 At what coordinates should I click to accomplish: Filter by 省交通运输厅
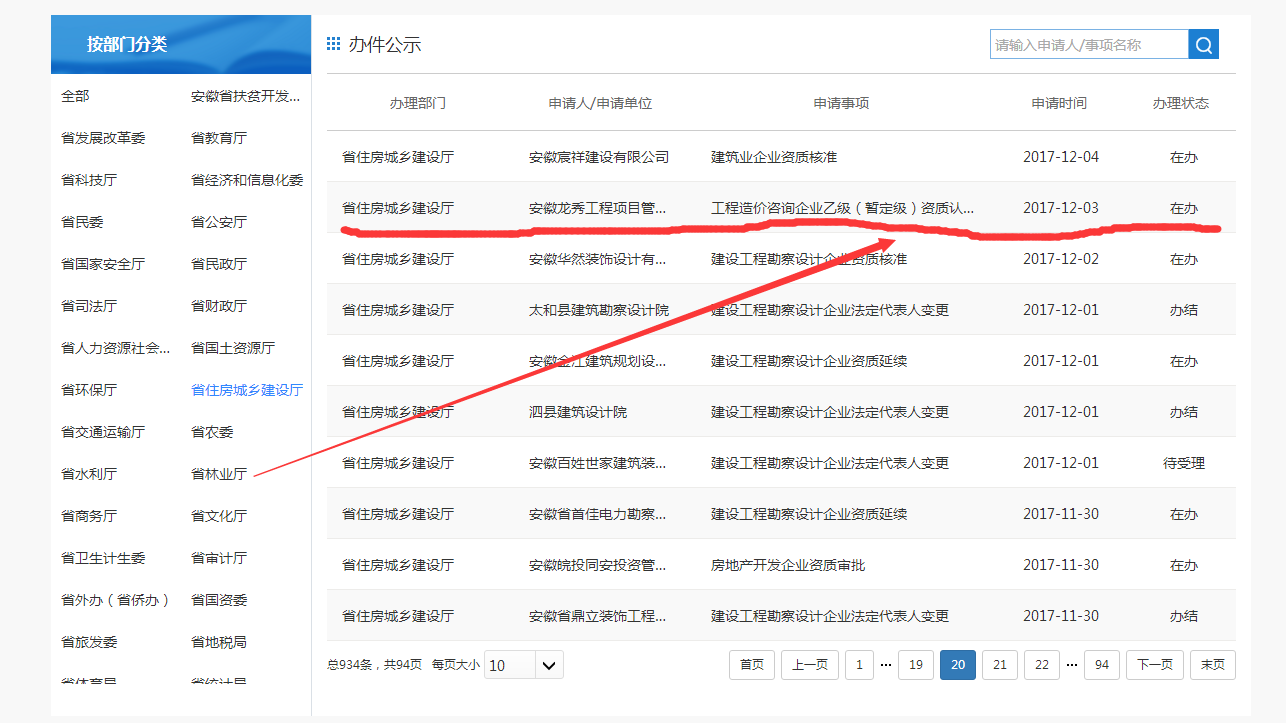(x=103, y=432)
